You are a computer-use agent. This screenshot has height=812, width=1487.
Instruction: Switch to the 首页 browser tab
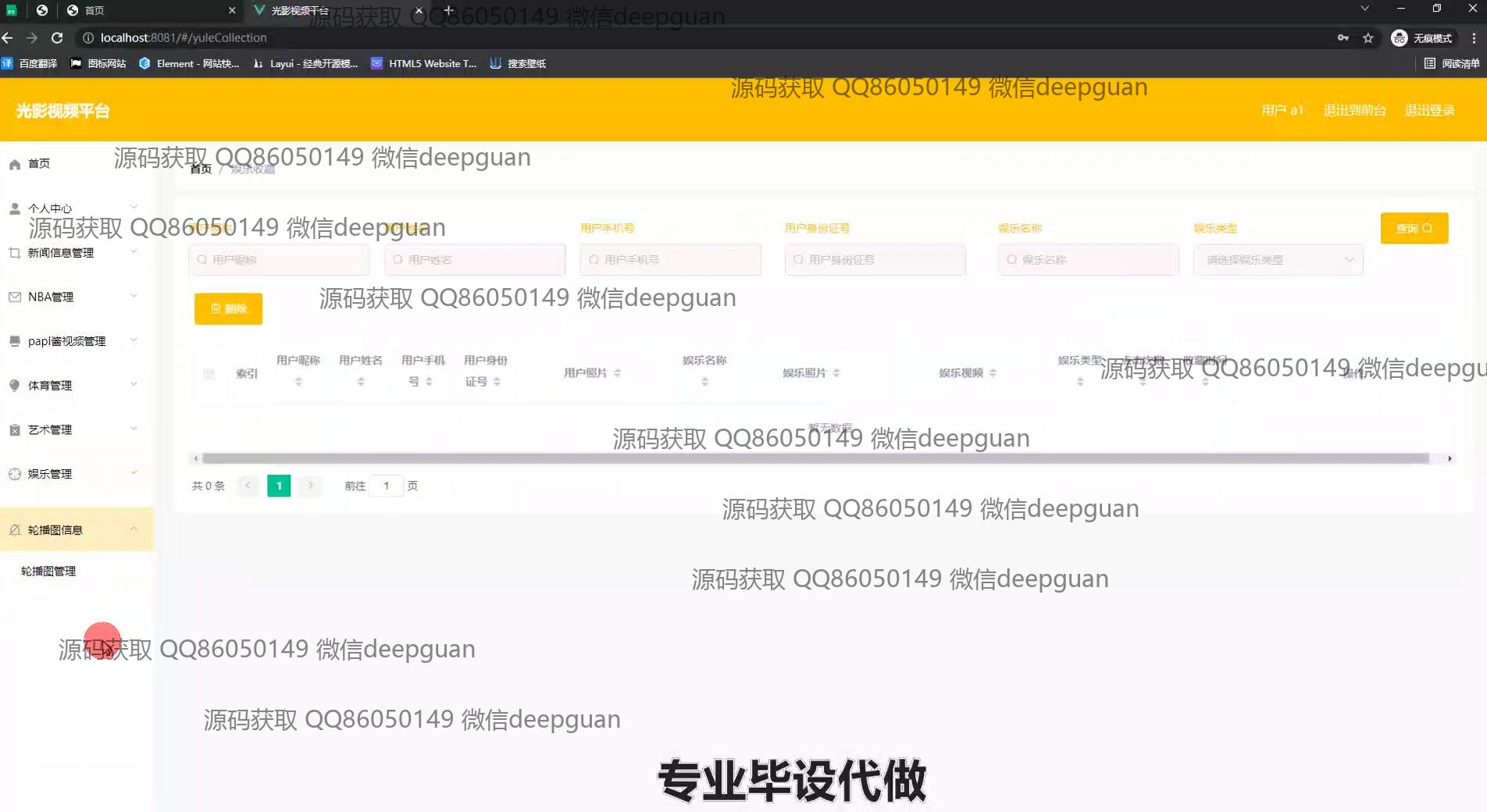(151, 10)
